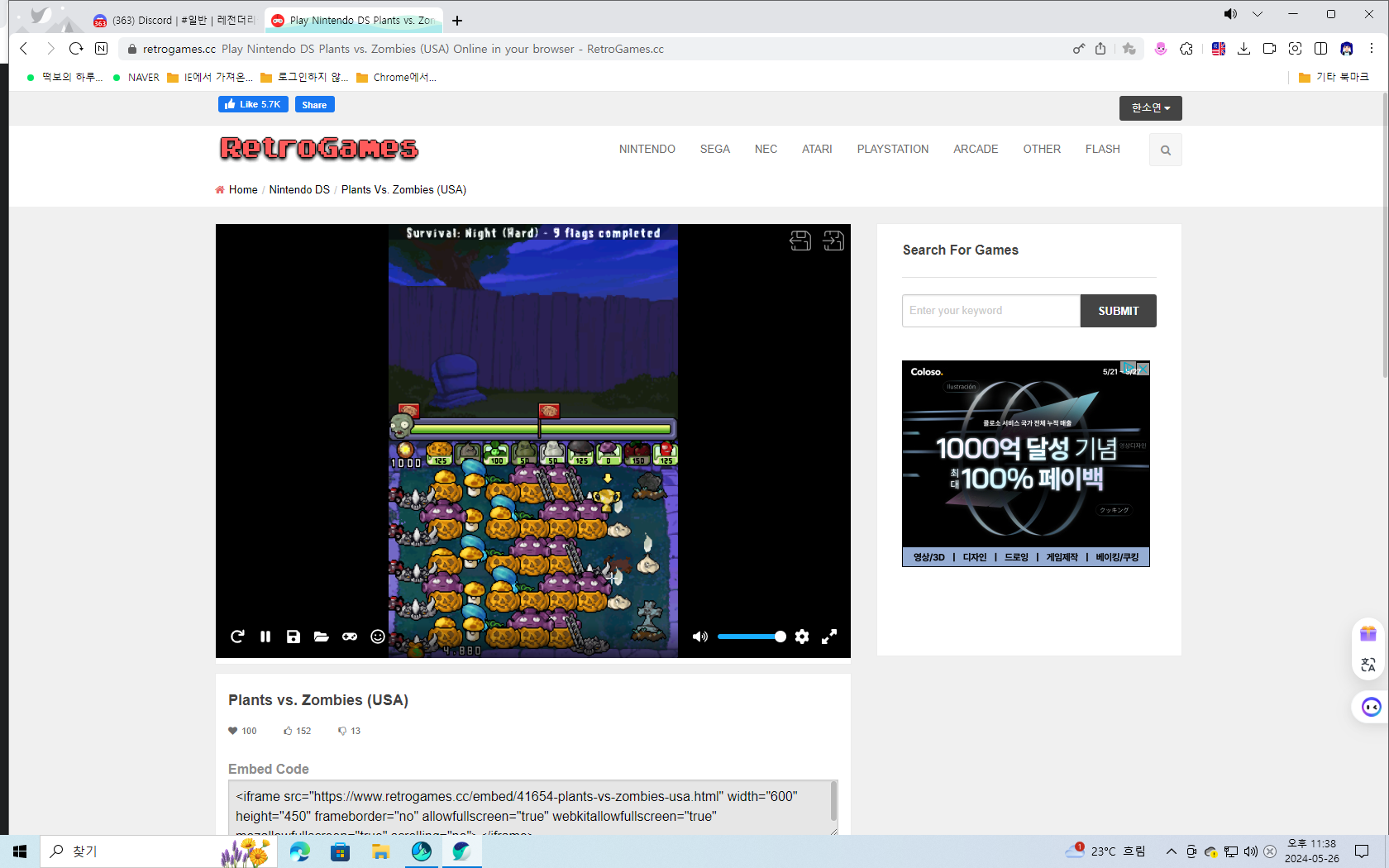Enter emulator fullscreen mode

[829, 637]
